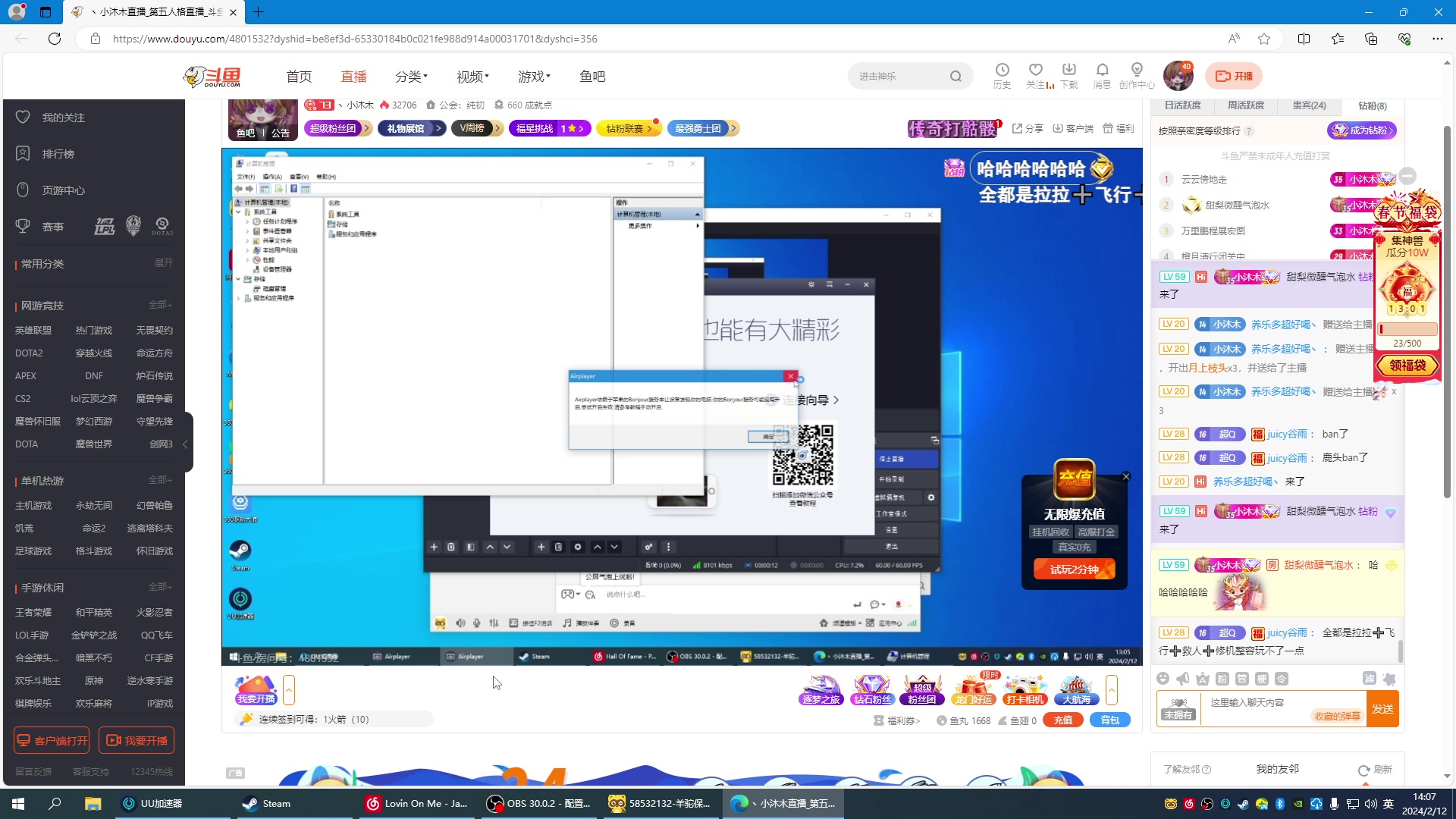Image resolution: width=1456 pixels, height=819 pixels.
Task: Click the 梗 meme icon in chat toolbar
Action: click(1261, 679)
